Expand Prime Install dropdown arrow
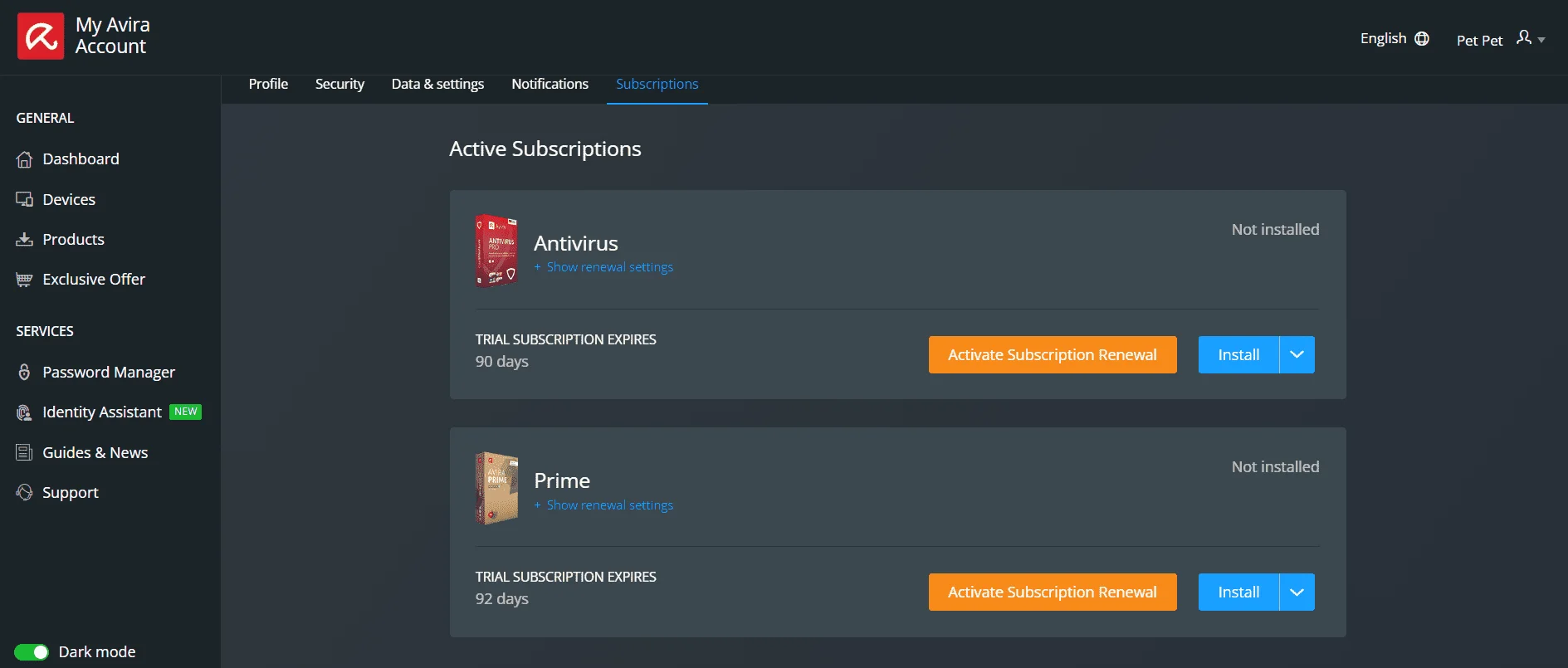The image size is (1568, 668). 1297,592
